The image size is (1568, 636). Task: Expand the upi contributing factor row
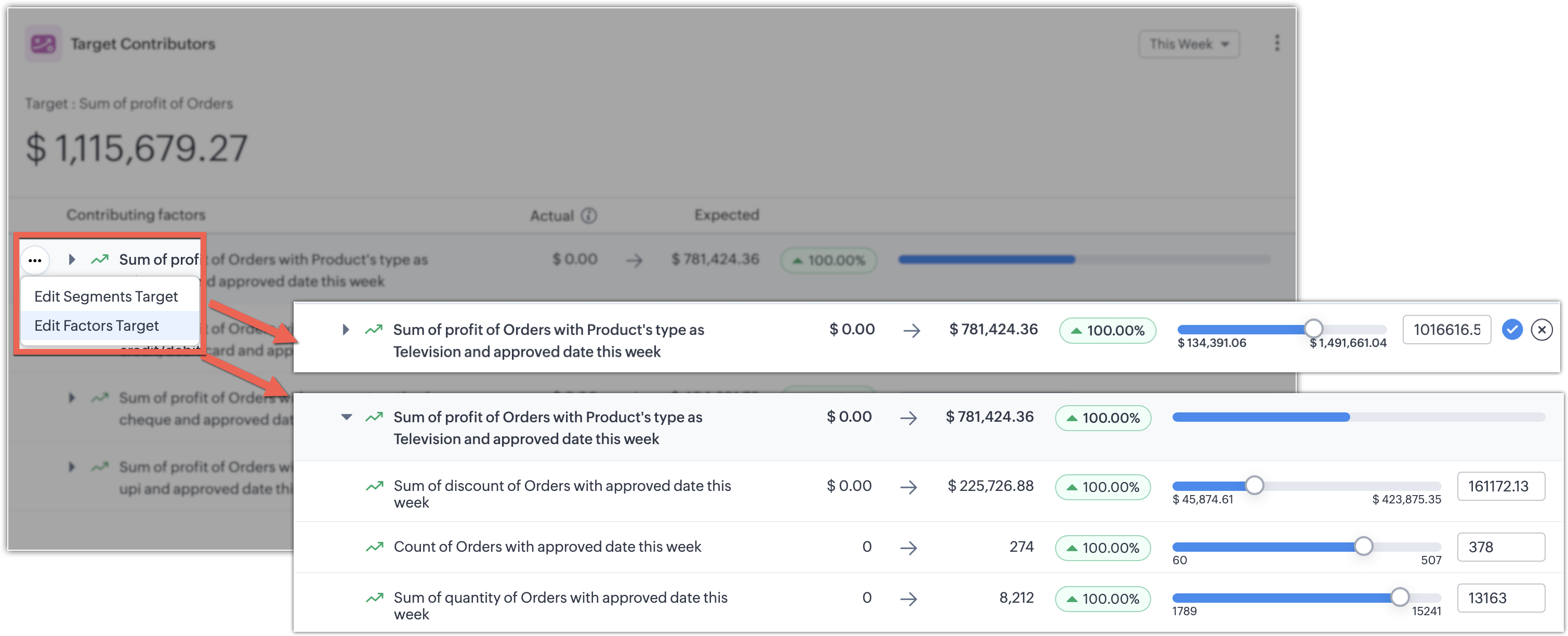72,468
